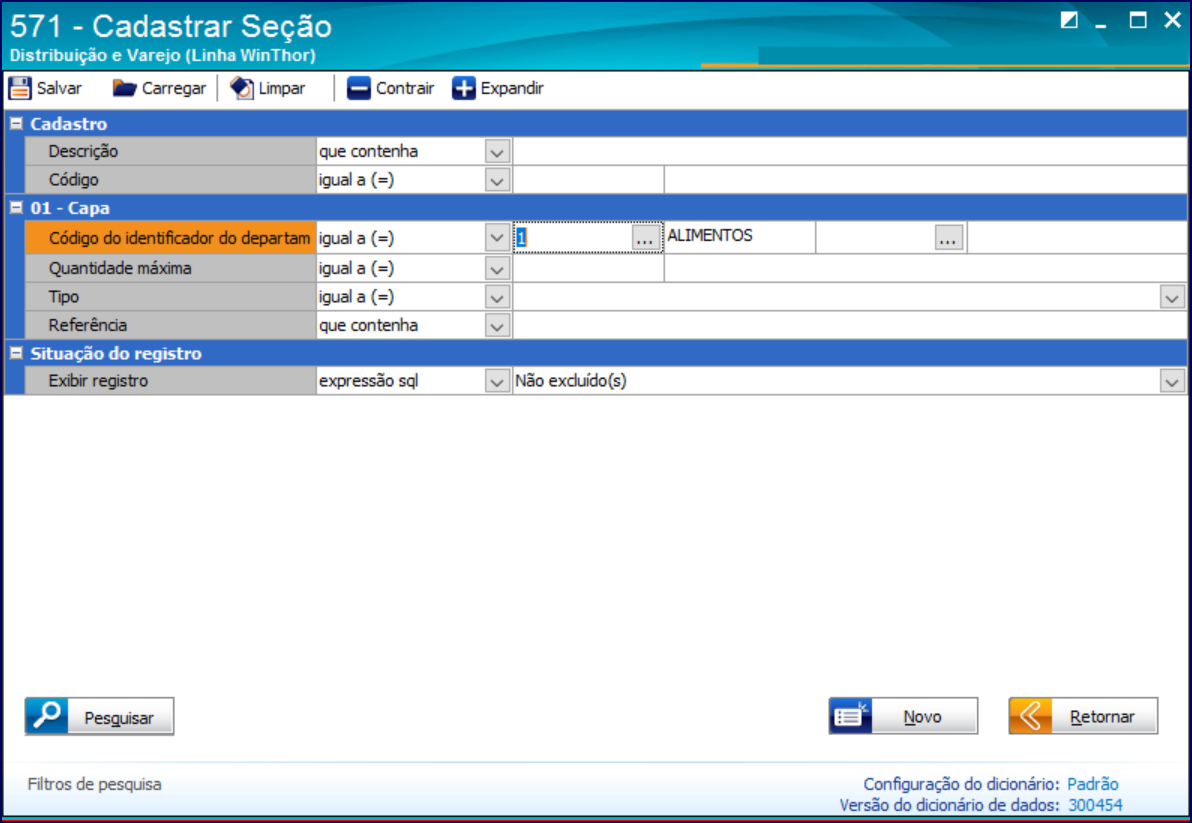Click the Referência value input field
Image resolution: width=1192 pixels, height=823 pixels.
point(850,325)
